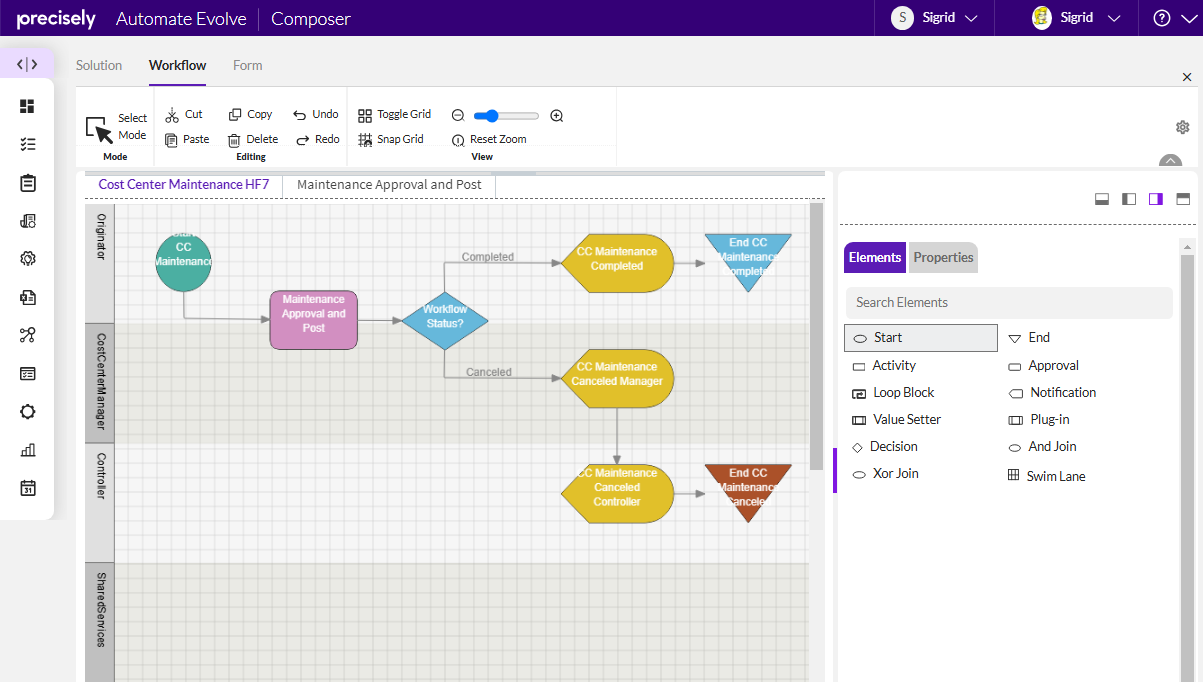Reset Zoom of the canvas
Viewport: 1203px width, 682px height.
(x=489, y=139)
